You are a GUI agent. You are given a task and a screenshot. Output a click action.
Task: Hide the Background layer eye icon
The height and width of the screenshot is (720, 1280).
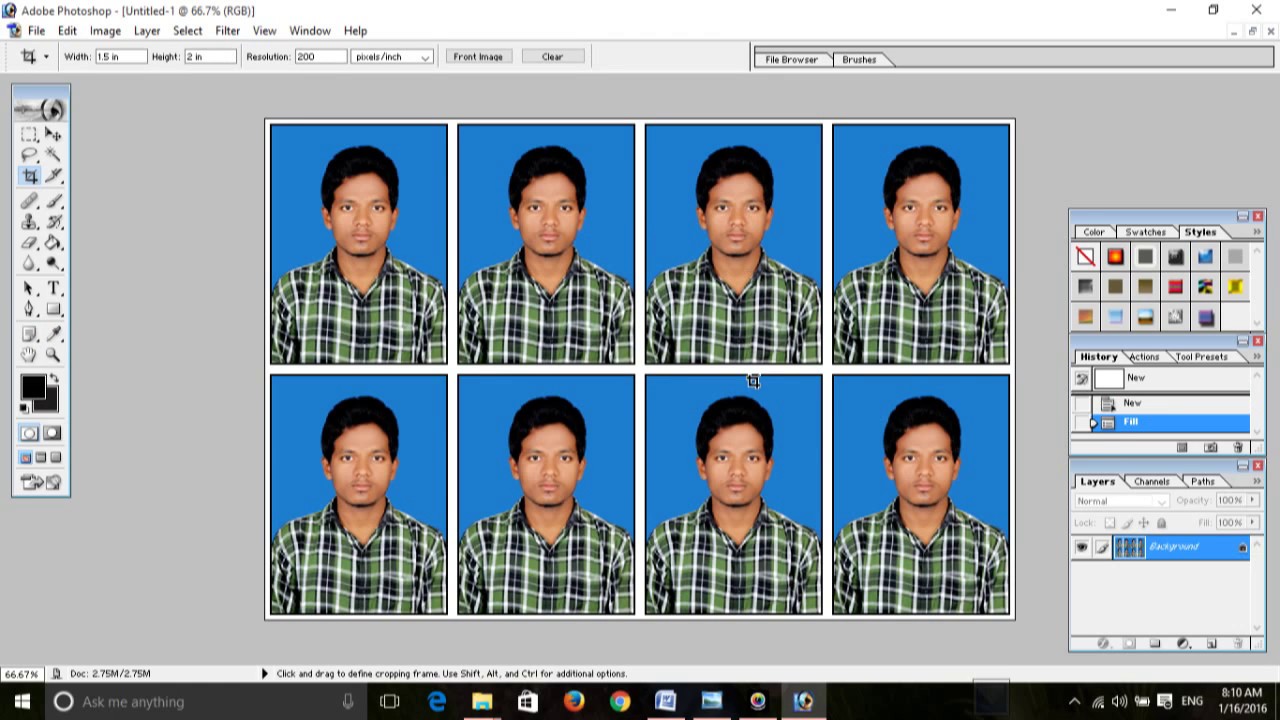click(1081, 547)
